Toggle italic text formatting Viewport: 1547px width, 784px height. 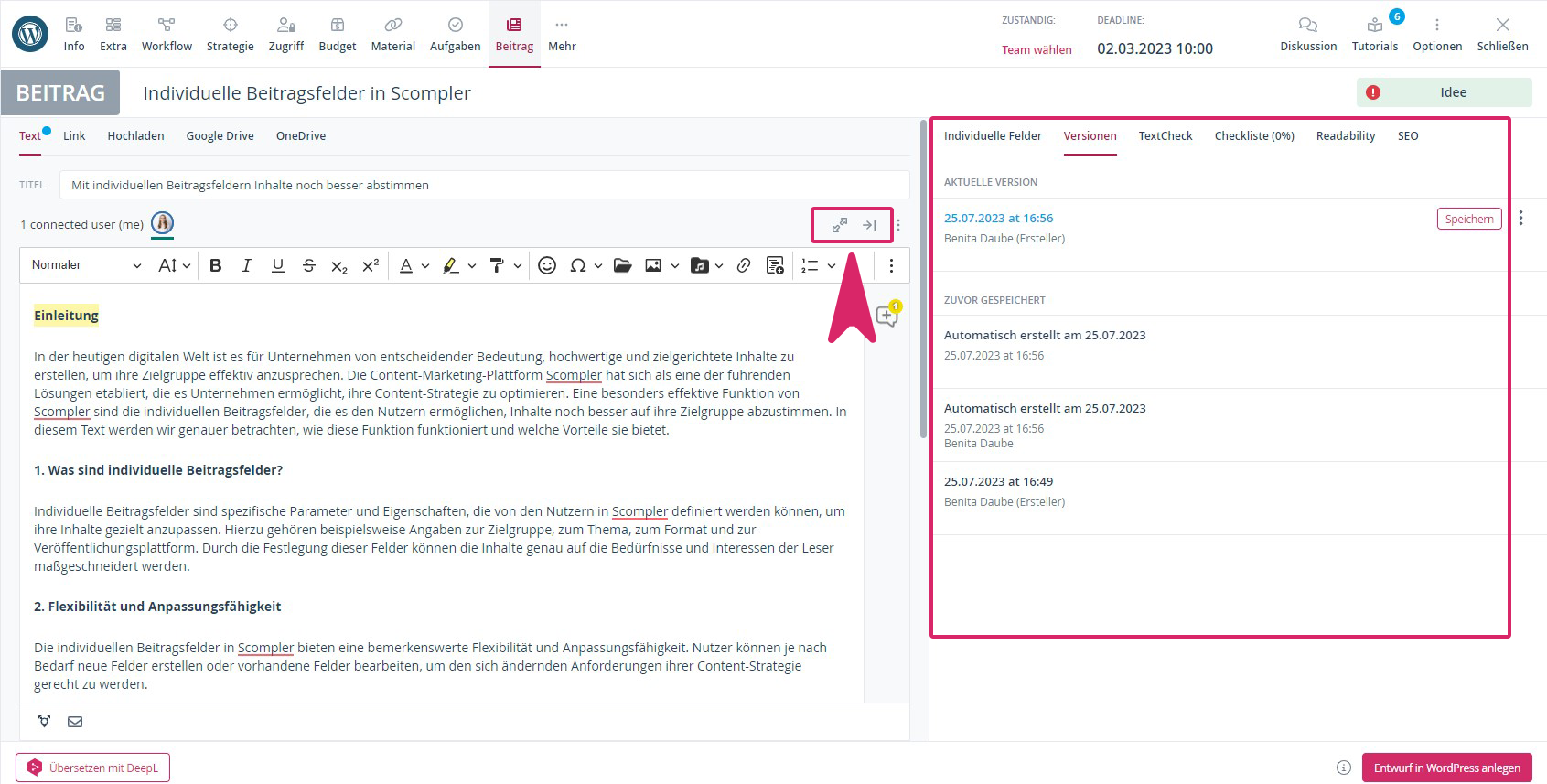click(x=246, y=265)
